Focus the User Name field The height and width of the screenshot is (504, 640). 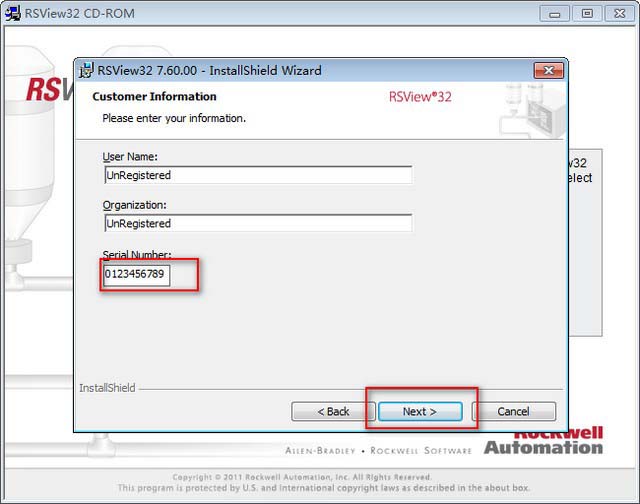point(258,175)
